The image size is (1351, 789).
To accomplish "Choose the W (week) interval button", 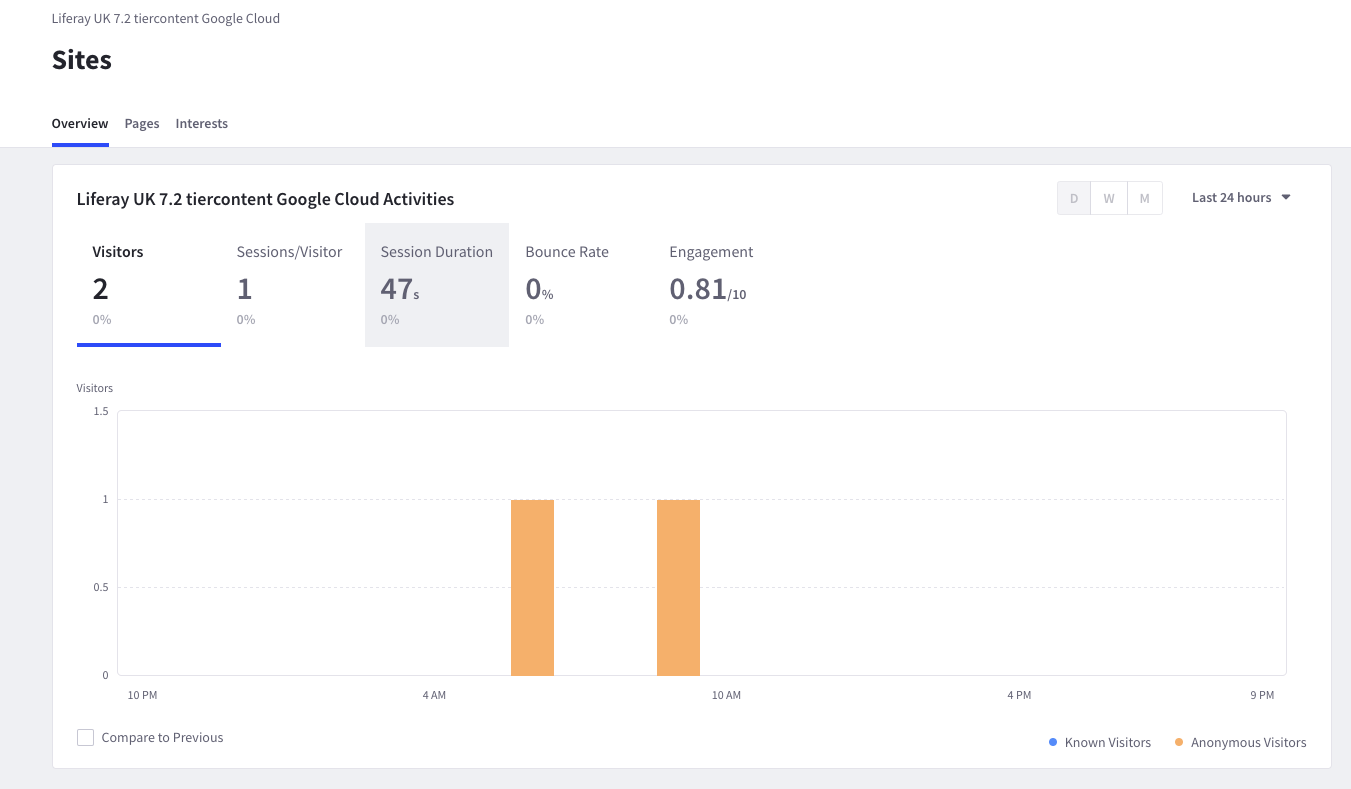I will pos(1109,198).
